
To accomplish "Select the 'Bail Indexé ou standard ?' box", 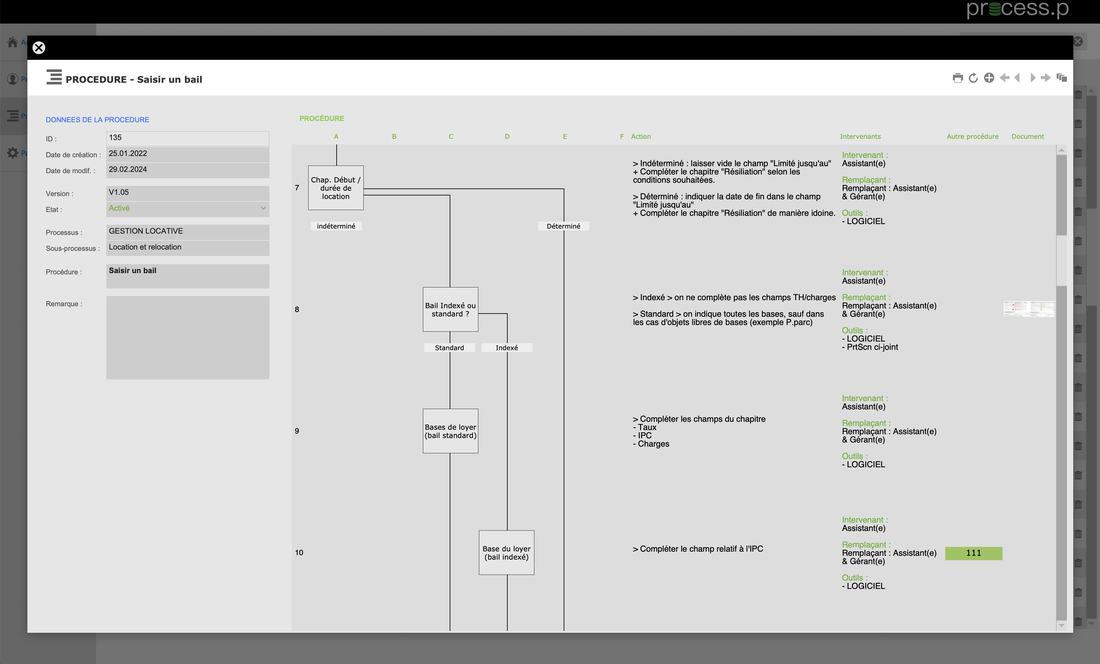I will 450,309.
